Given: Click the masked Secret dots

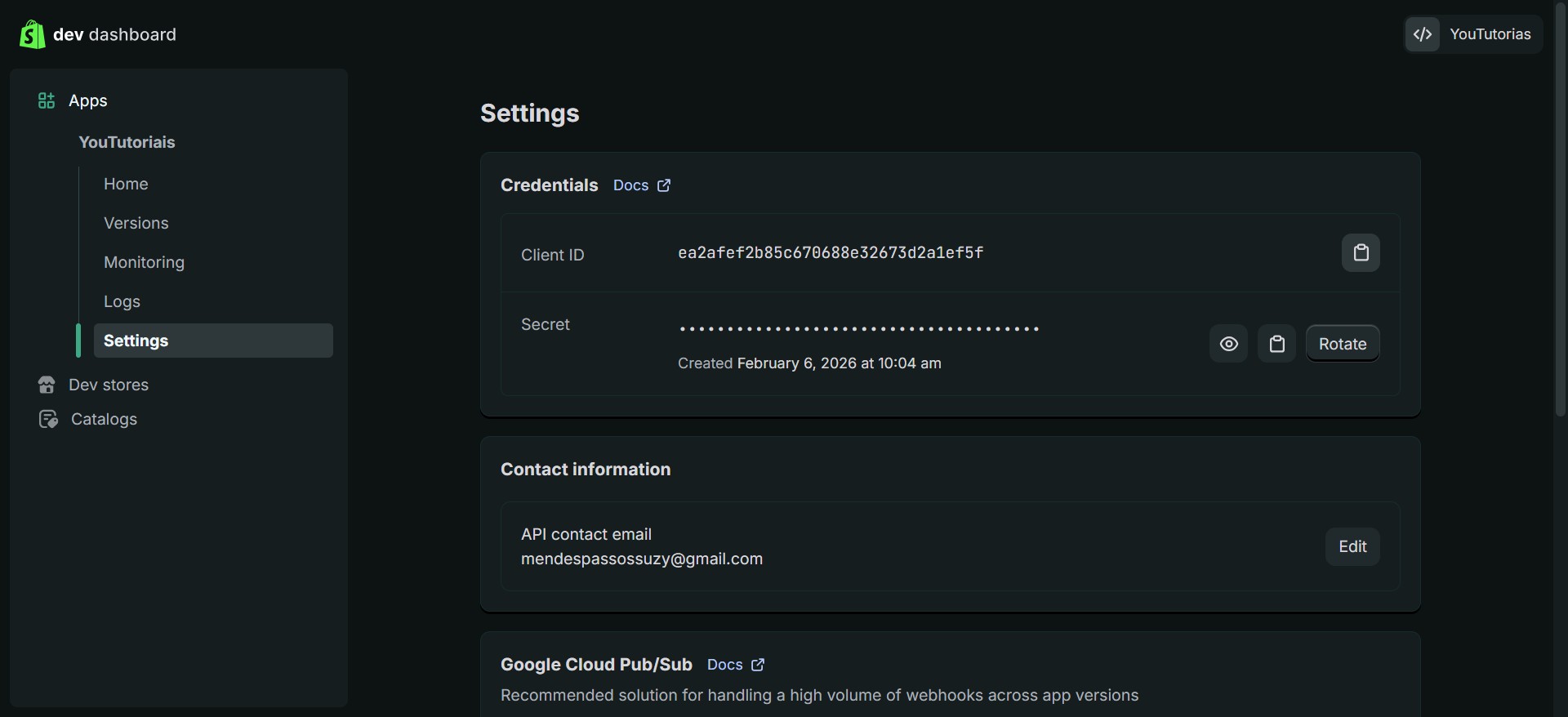Looking at the screenshot, I should 858,329.
